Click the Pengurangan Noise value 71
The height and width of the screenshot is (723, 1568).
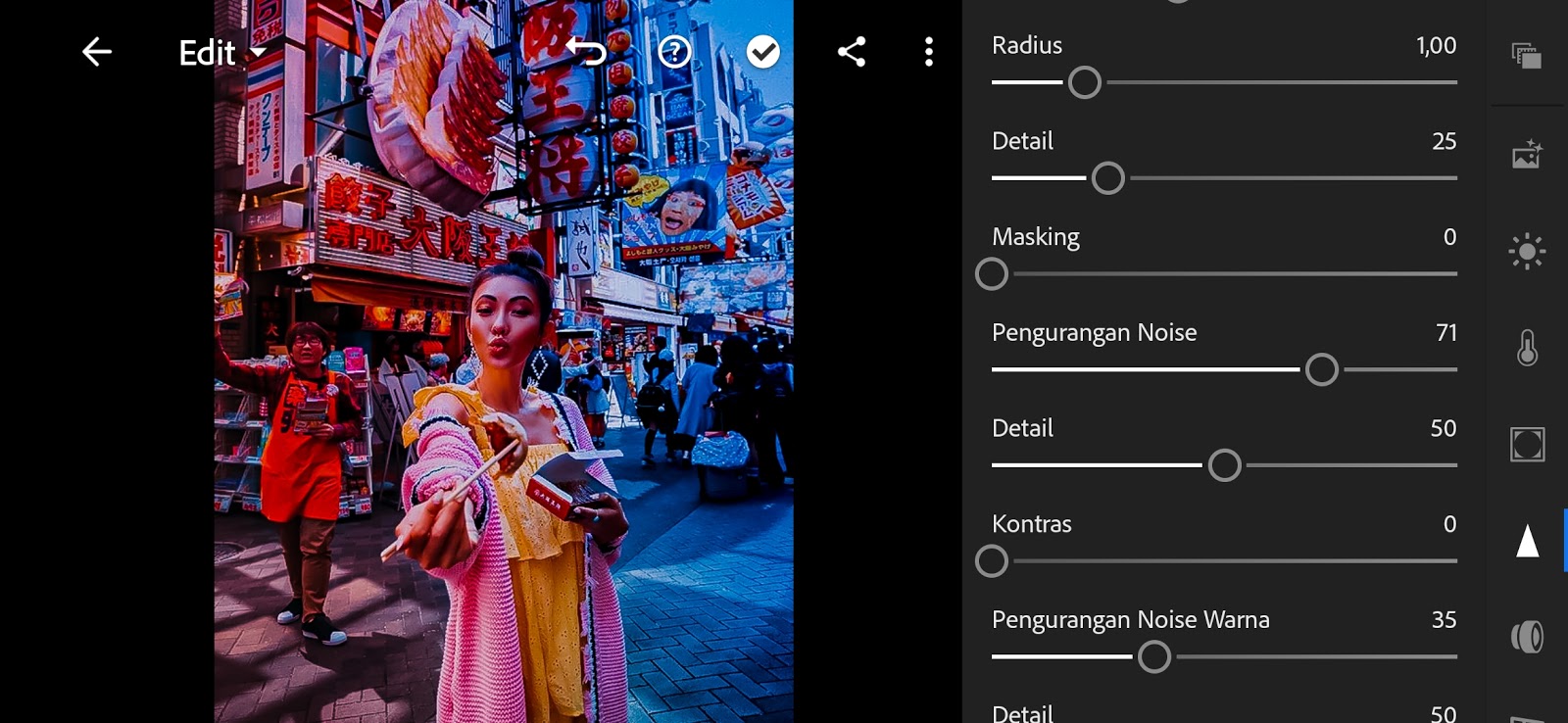pyautogui.click(x=1445, y=332)
